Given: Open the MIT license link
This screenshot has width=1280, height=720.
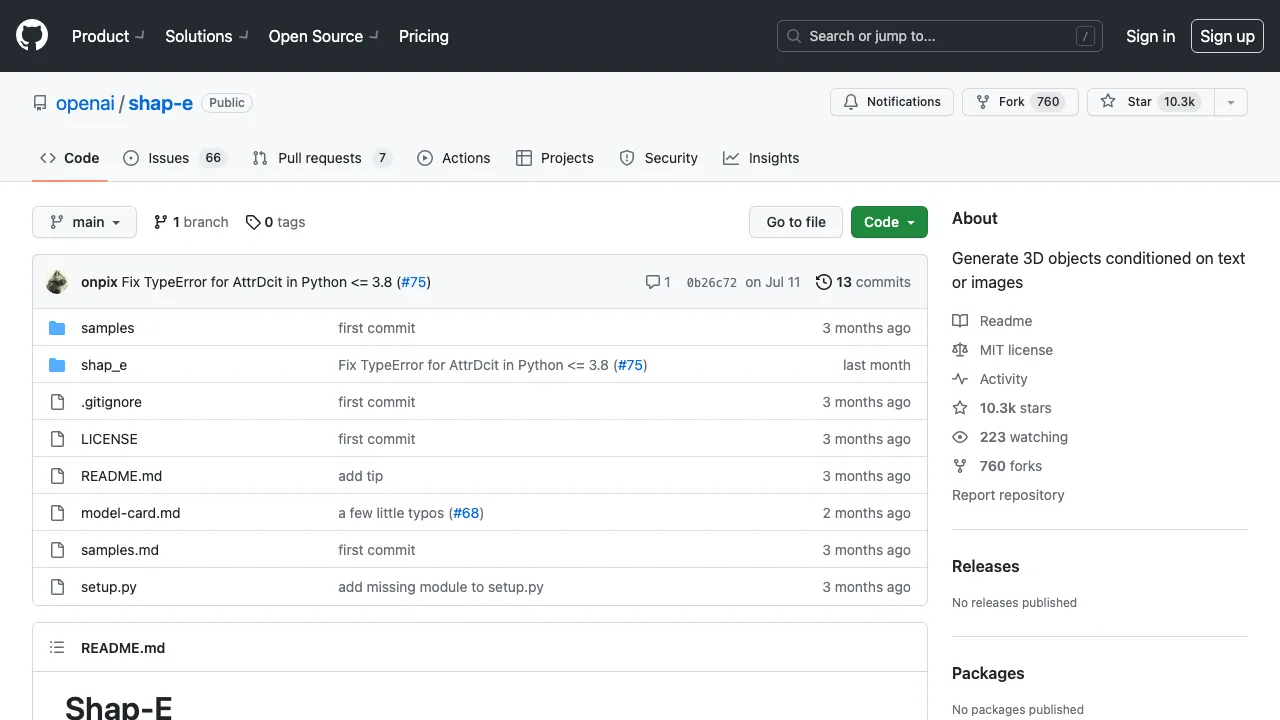Looking at the screenshot, I should click(x=1016, y=350).
